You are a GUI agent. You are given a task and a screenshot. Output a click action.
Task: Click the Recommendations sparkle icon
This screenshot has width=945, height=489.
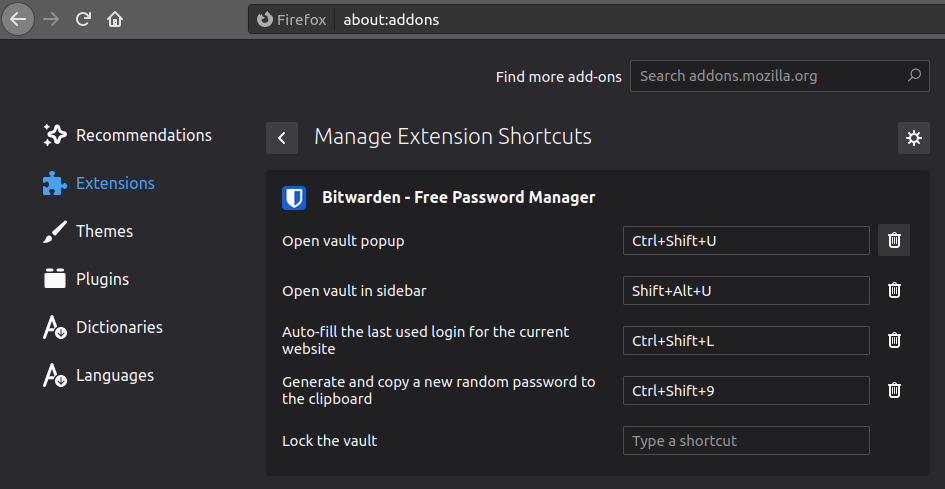coord(55,135)
